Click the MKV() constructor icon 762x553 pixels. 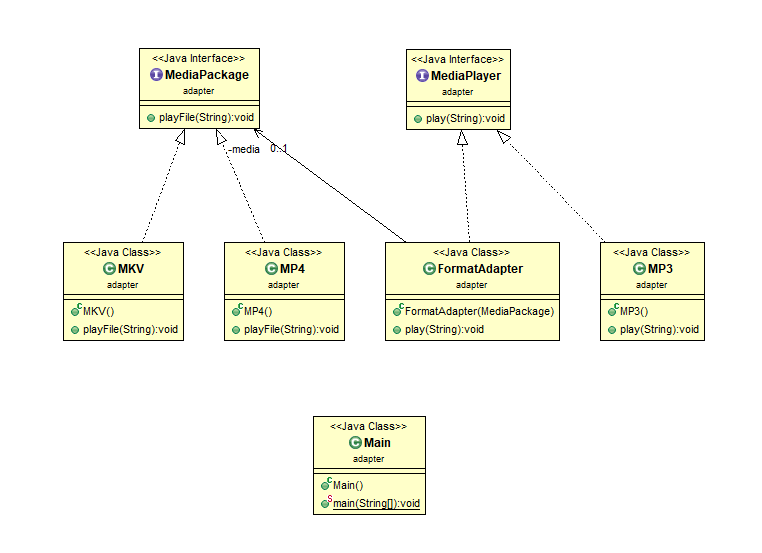coord(76,310)
